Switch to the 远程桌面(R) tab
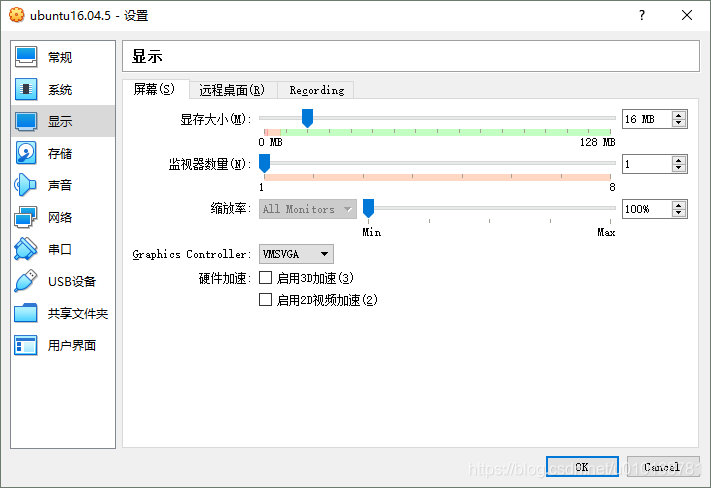711x488 pixels. click(232, 90)
